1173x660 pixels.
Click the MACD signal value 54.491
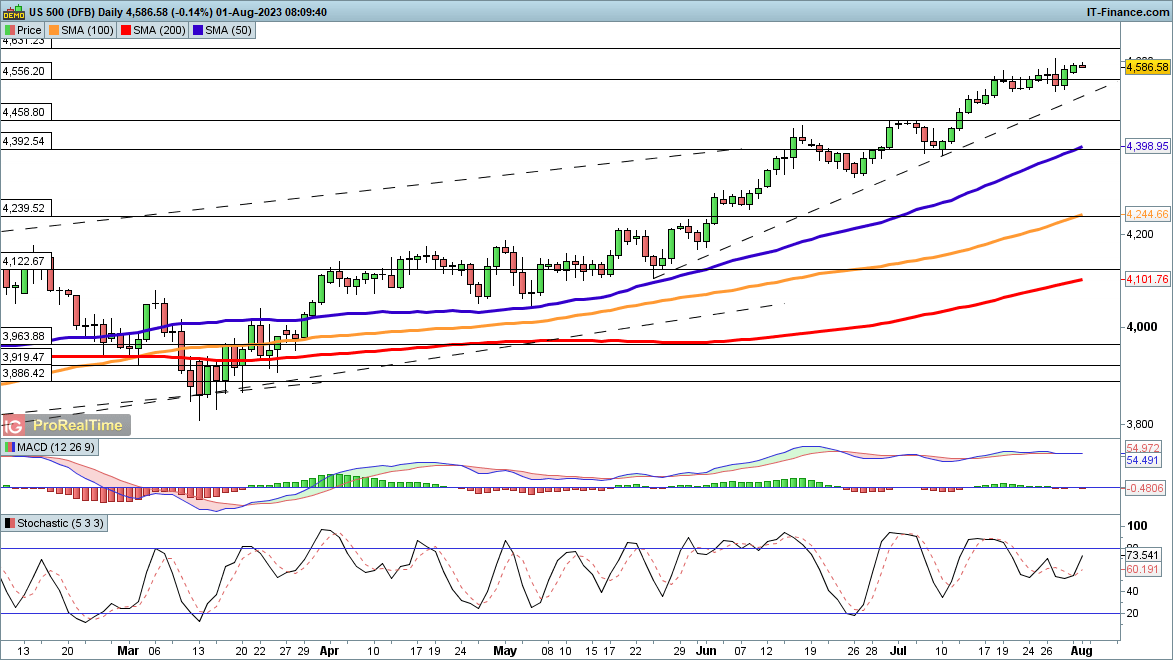(1142, 461)
